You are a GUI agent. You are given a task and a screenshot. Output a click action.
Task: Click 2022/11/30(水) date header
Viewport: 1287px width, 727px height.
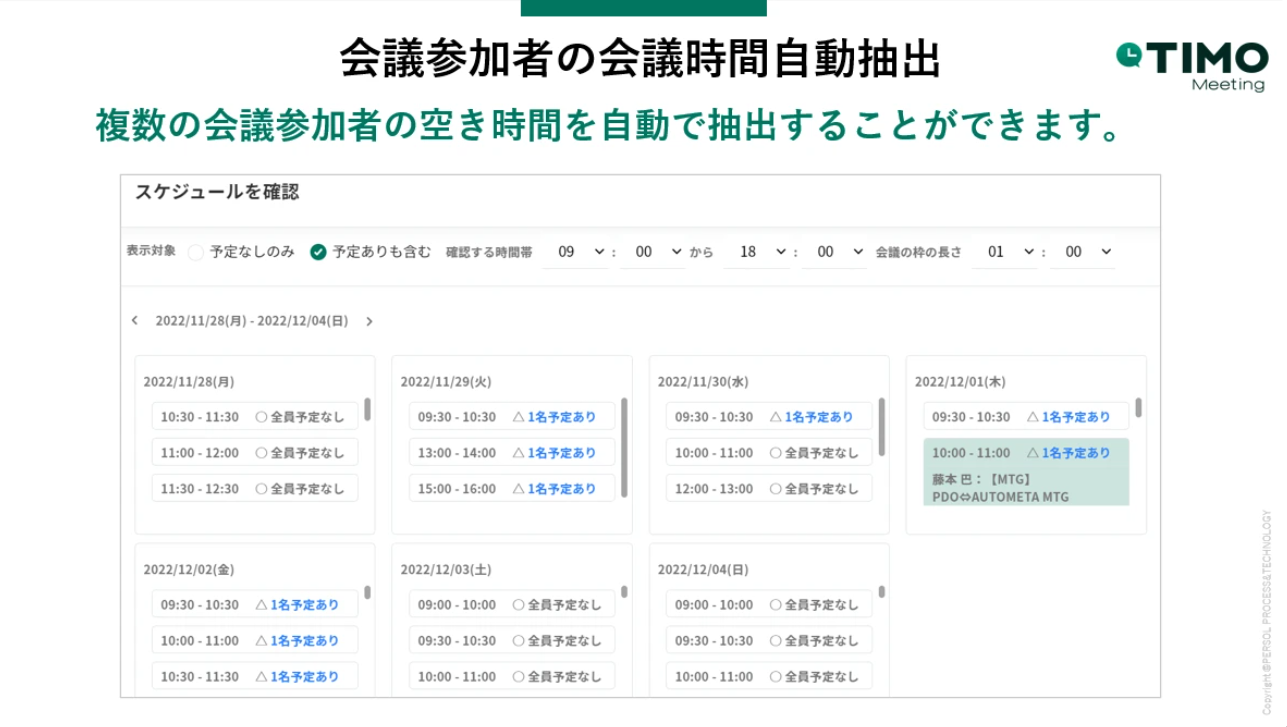tap(703, 382)
